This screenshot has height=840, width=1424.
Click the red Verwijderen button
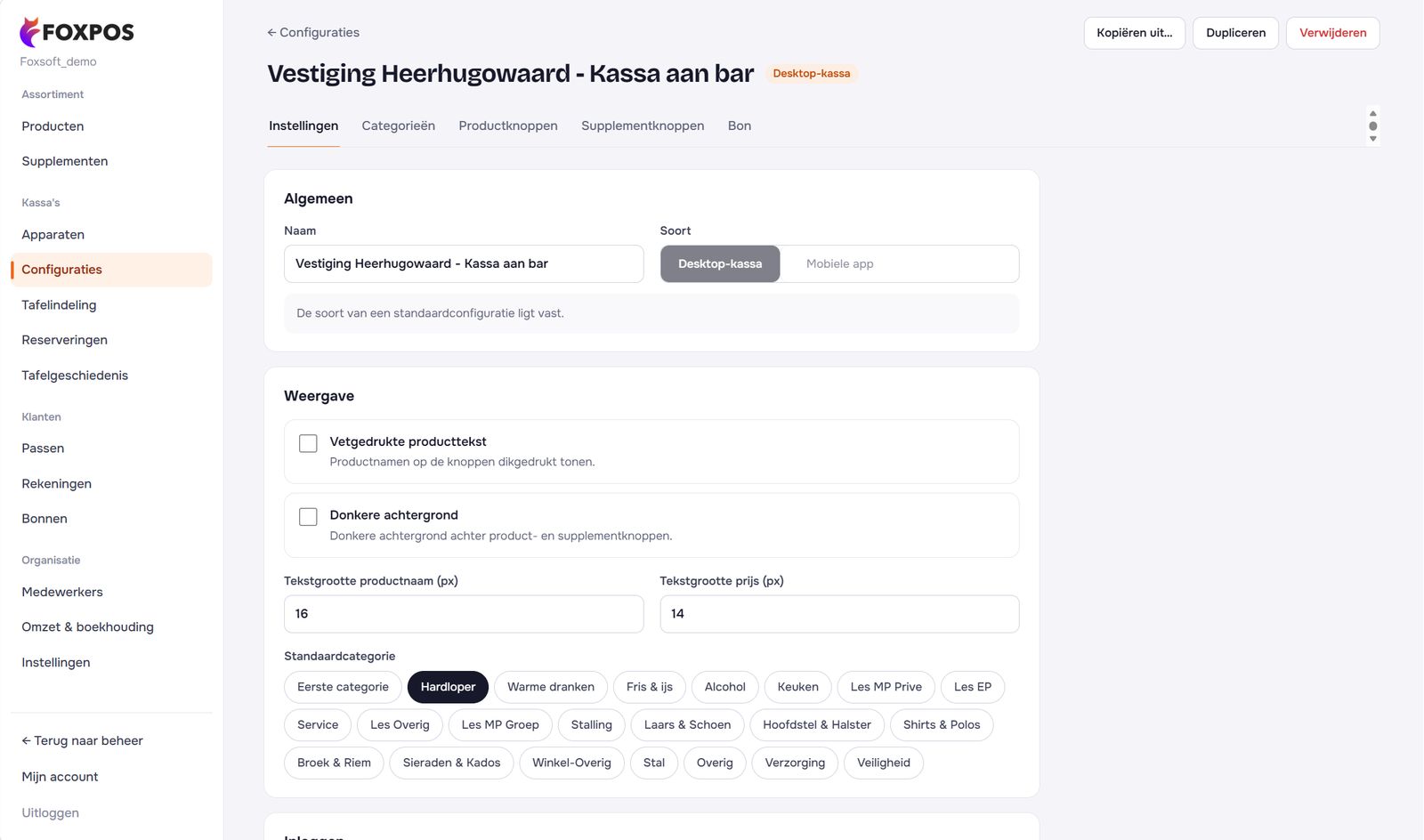pyautogui.click(x=1333, y=33)
